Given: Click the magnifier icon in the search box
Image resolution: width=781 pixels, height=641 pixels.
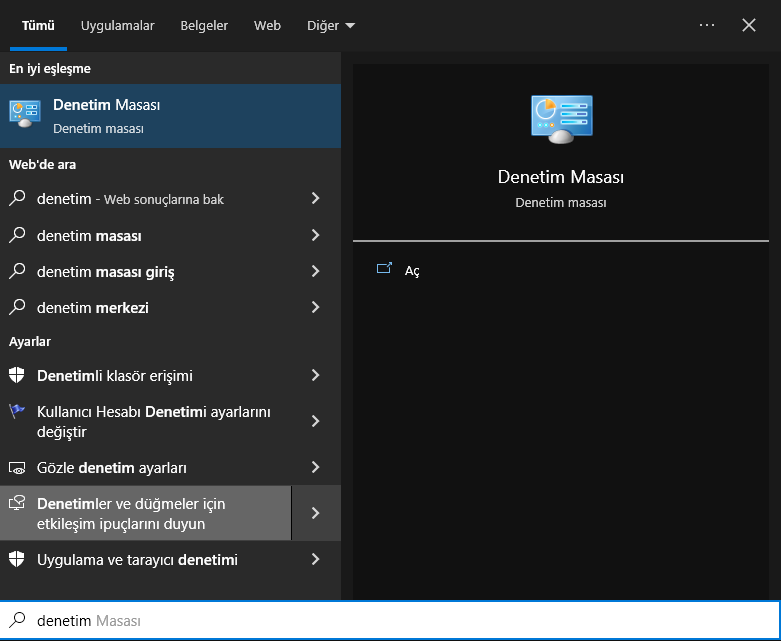Looking at the screenshot, I should pos(17,620).
